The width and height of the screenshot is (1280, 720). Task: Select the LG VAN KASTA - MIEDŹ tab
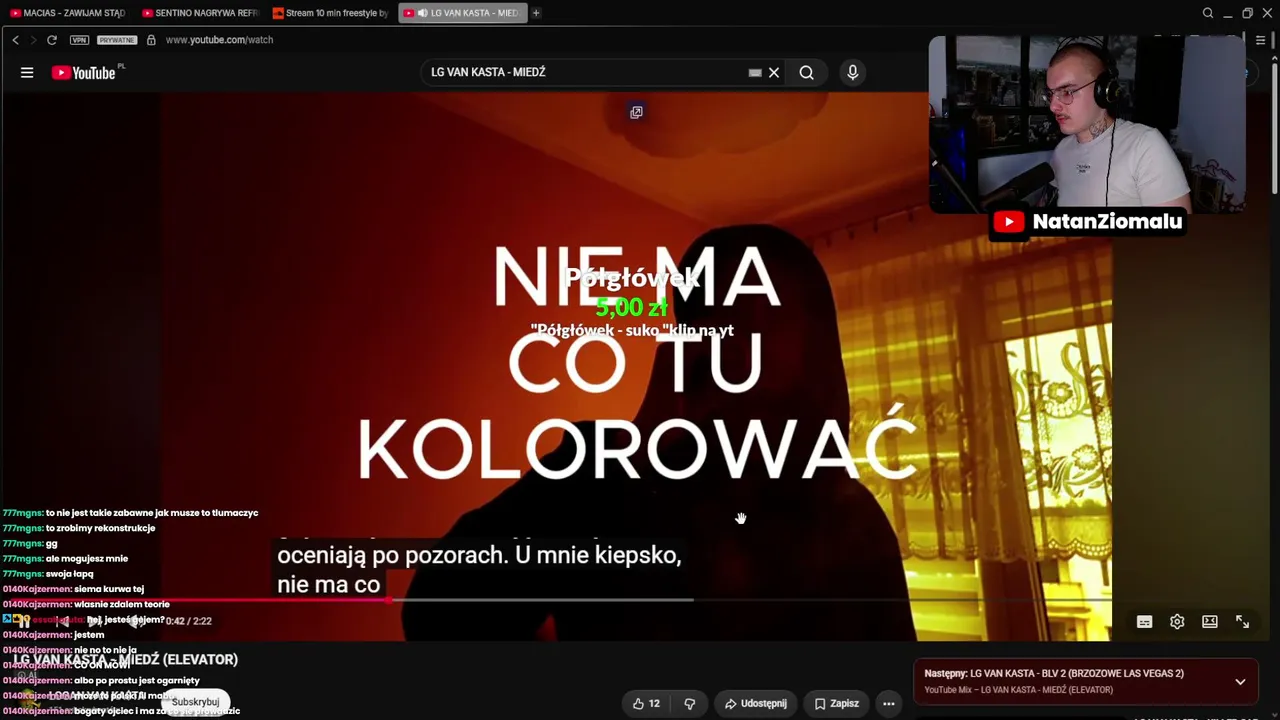[462, 13]
